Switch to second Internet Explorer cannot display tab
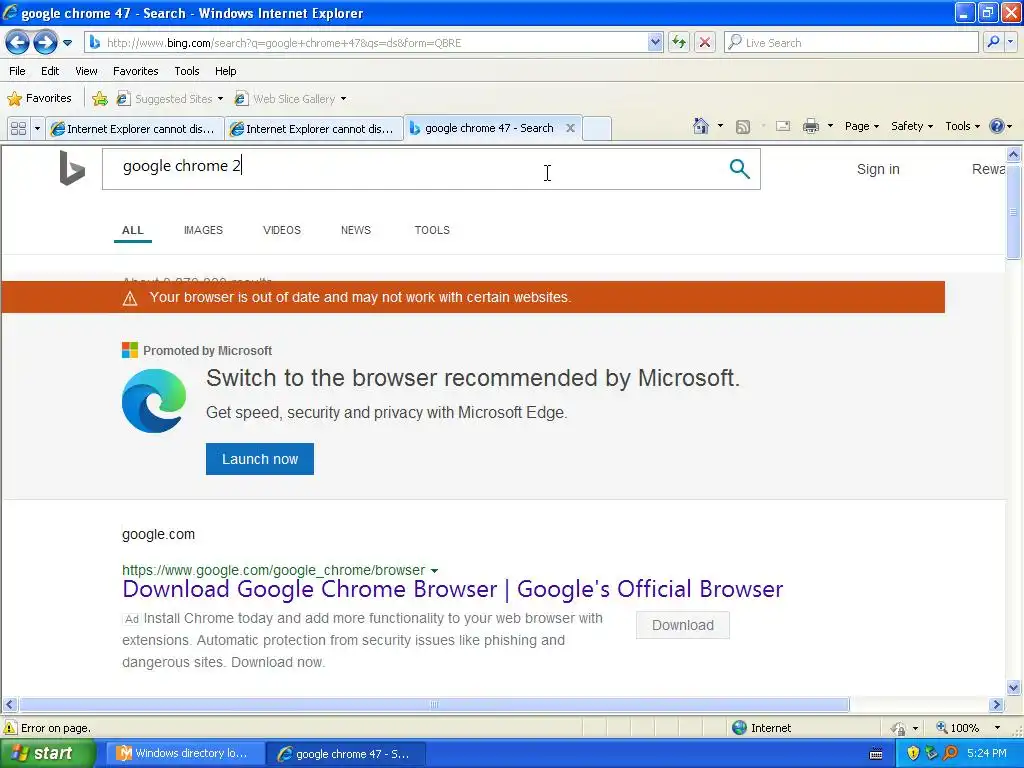The image size is (1024, 768). coord(314,129)
